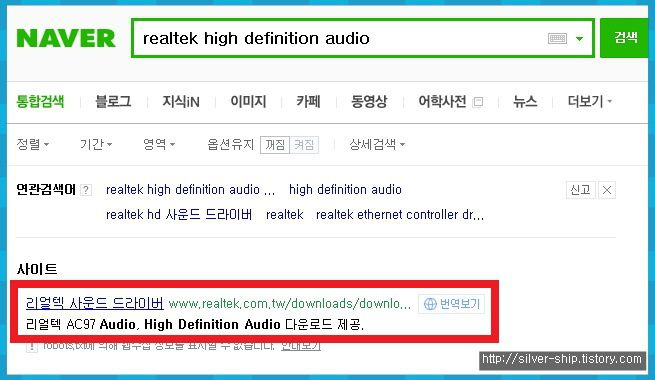
Task: Set 옵션유지 to 켜짐
Action: (304, 145)
